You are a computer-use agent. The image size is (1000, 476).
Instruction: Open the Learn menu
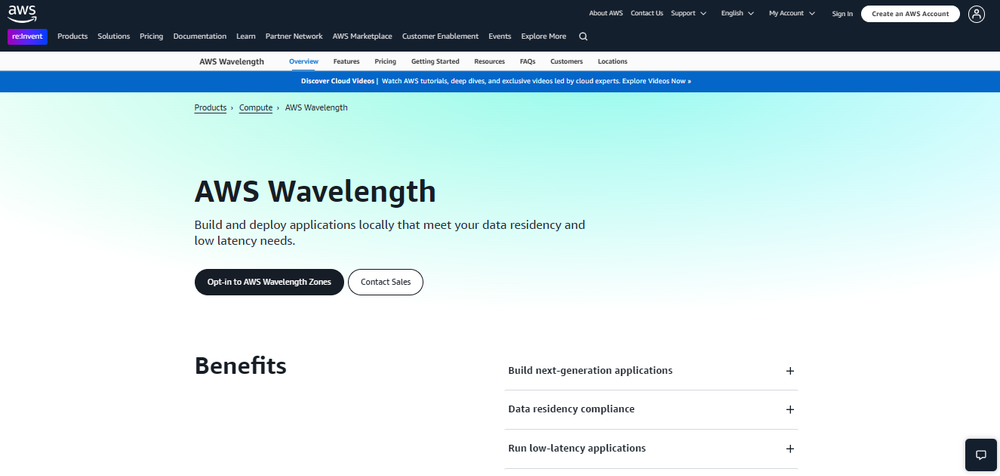pyautogui.click(x=246, y=36)
